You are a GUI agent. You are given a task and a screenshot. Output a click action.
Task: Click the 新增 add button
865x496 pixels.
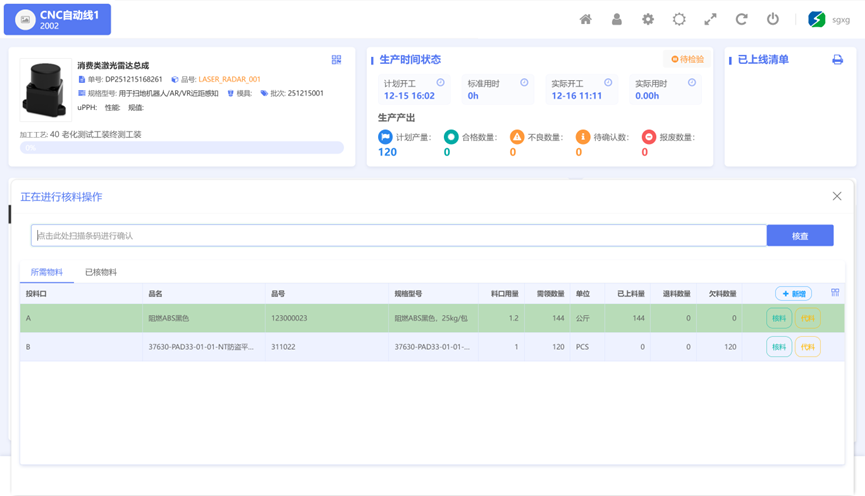coord(793,294)
